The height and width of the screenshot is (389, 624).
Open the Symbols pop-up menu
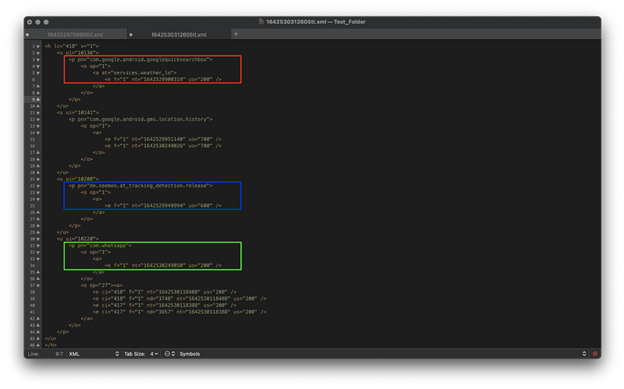(190, 354)
